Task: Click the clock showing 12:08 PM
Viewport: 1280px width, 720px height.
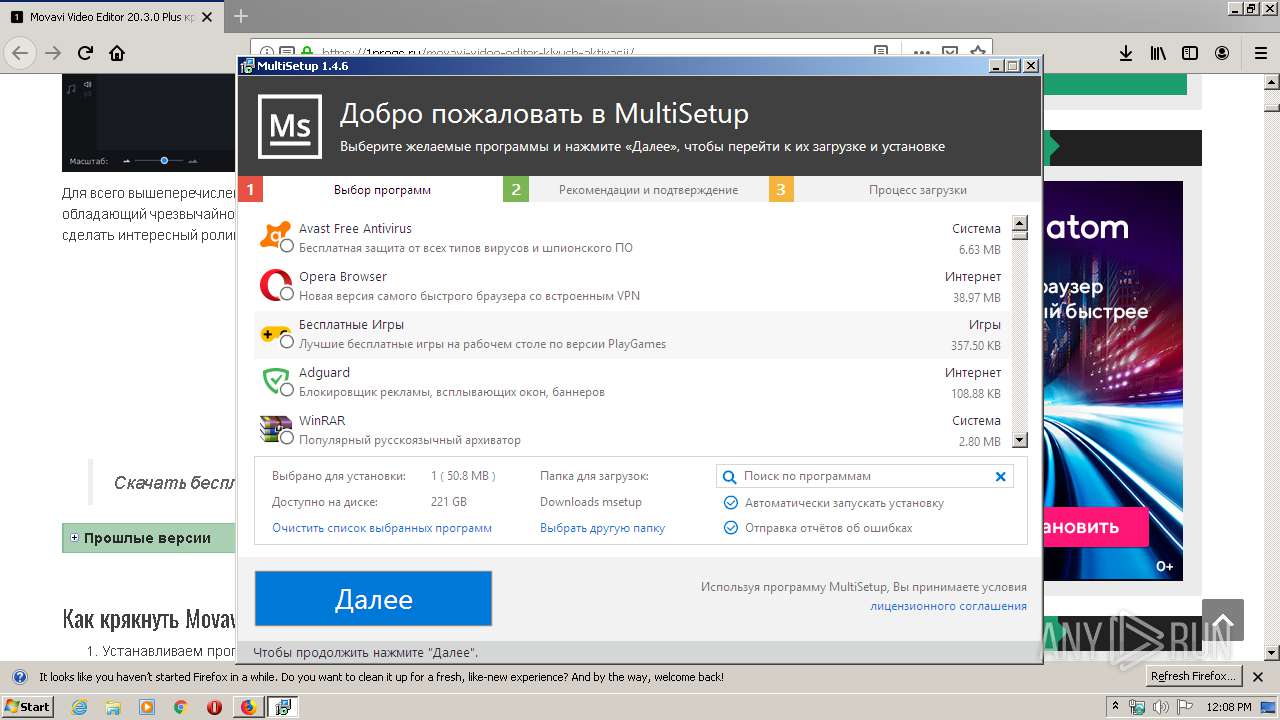Action: coord(1230,707)
